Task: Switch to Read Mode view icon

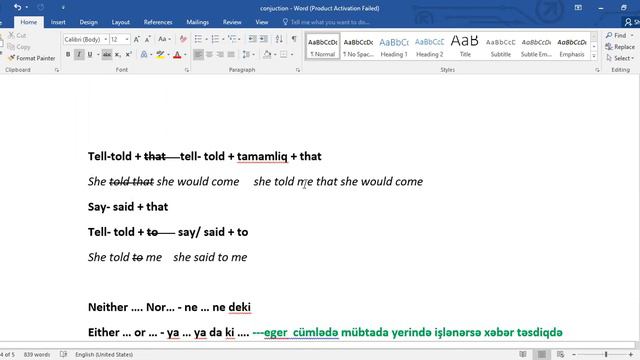Action: [x=523, y=354]
